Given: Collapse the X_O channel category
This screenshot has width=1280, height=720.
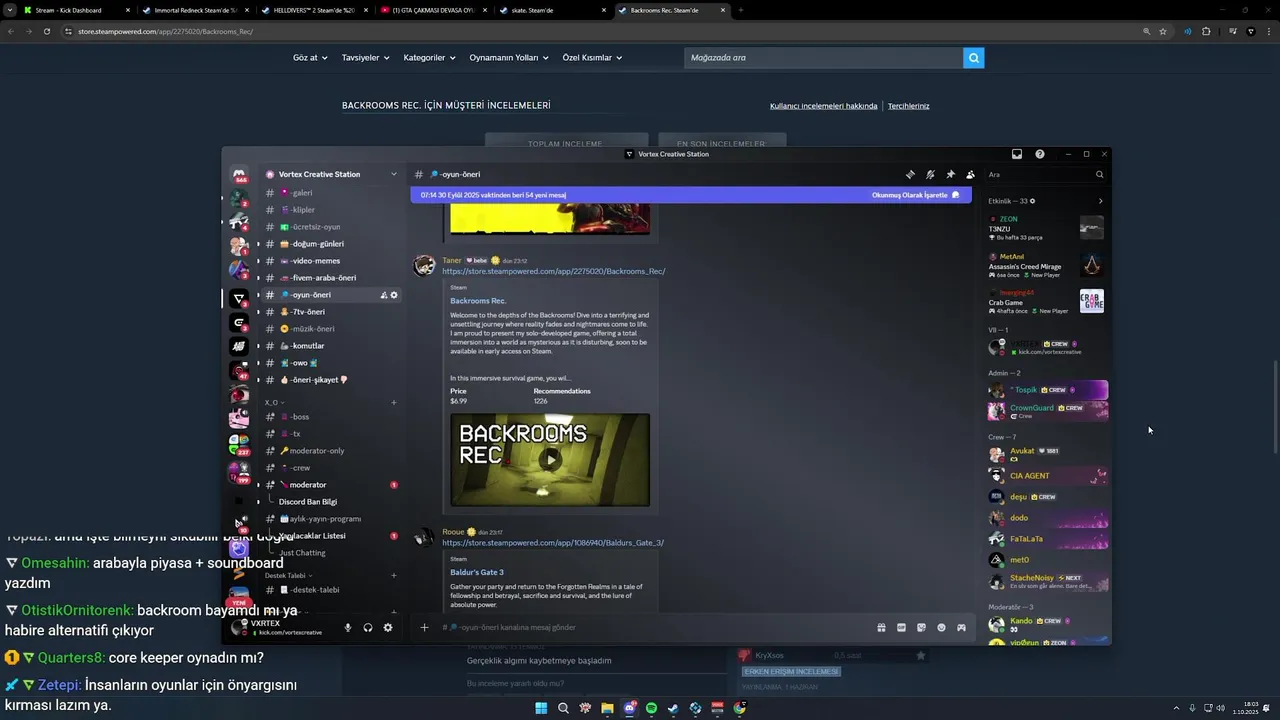Looking at the screenshot, I should (x=273, y=402).
